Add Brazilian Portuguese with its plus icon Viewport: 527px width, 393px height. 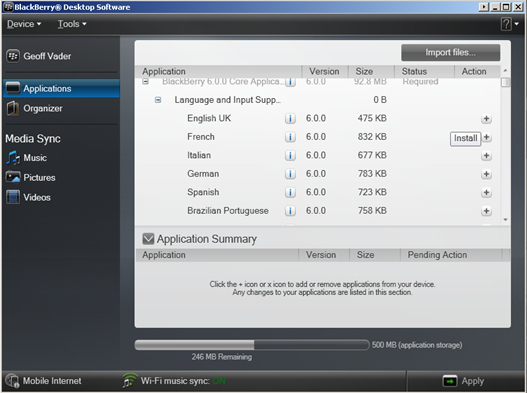(x=486, y=211)
